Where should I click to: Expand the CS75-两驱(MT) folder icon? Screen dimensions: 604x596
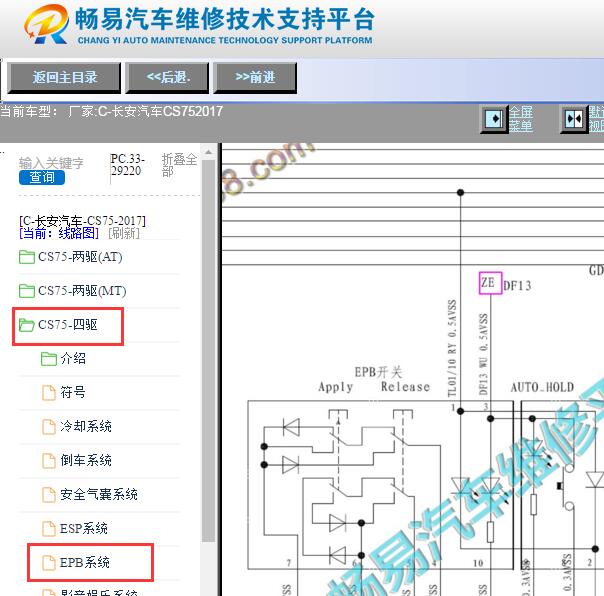[x=27, y=291]
